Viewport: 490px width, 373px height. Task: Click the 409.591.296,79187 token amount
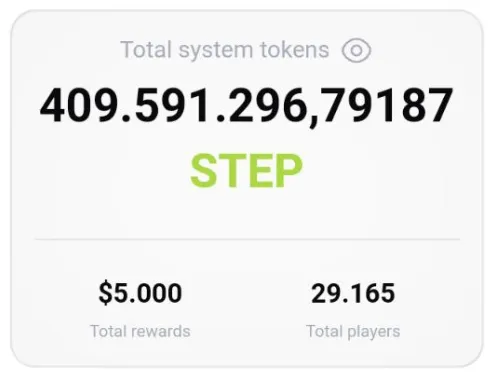click(246, 106)
